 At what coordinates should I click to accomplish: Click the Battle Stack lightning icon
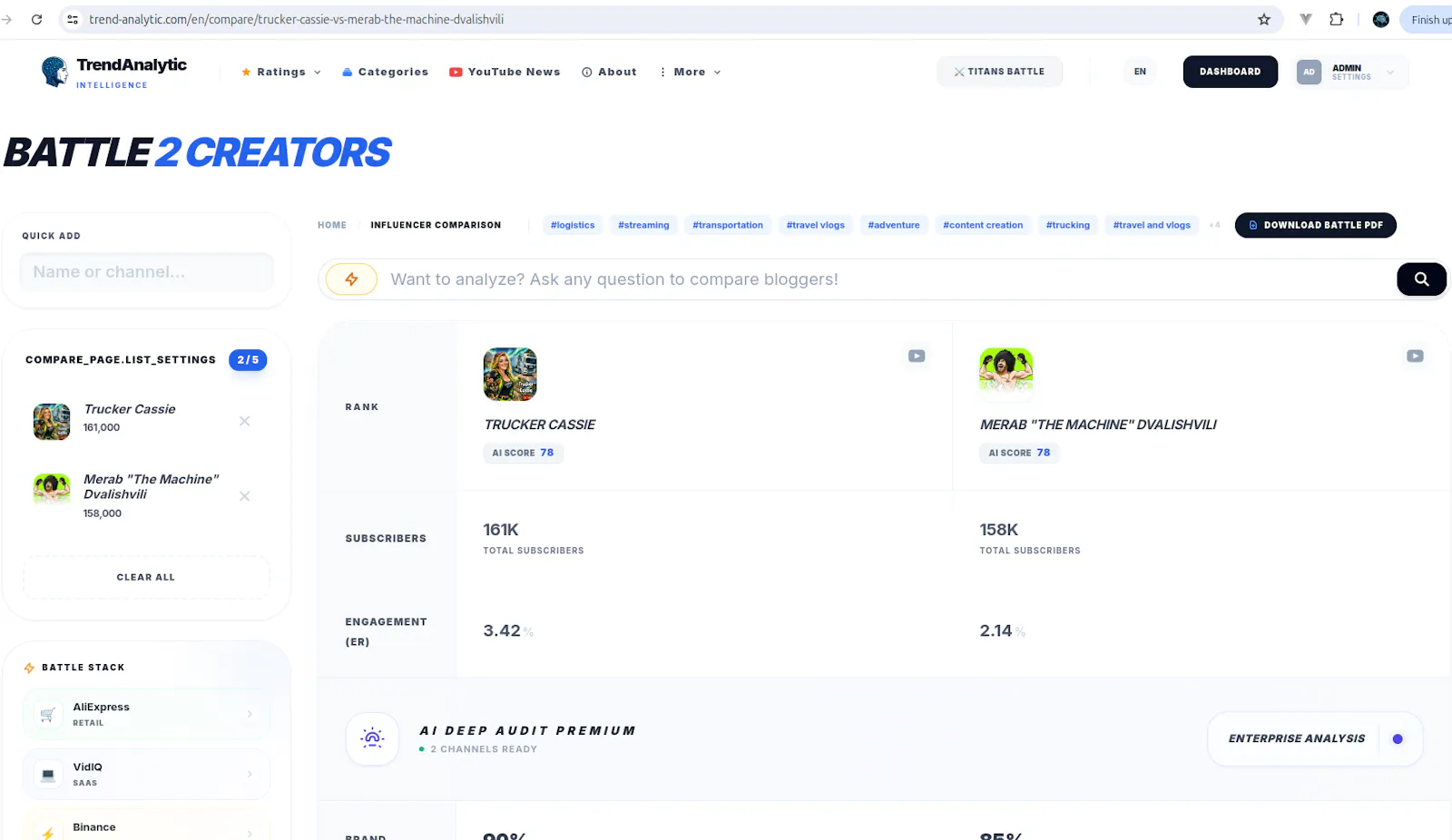(29, 668)
